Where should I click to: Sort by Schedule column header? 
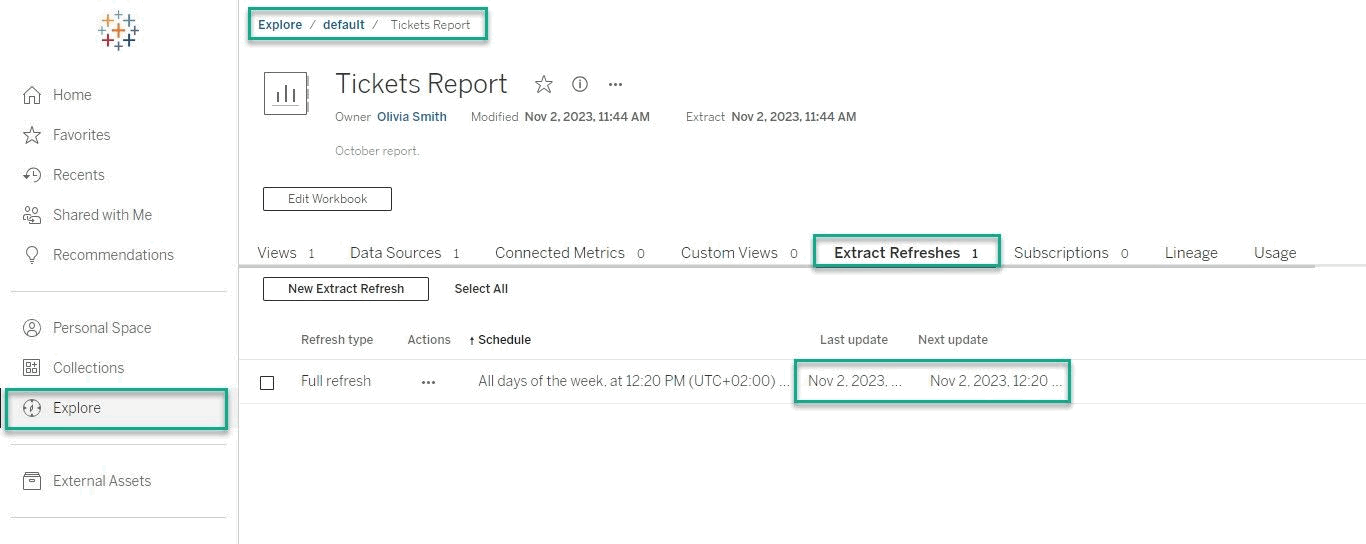click(503, 340)
